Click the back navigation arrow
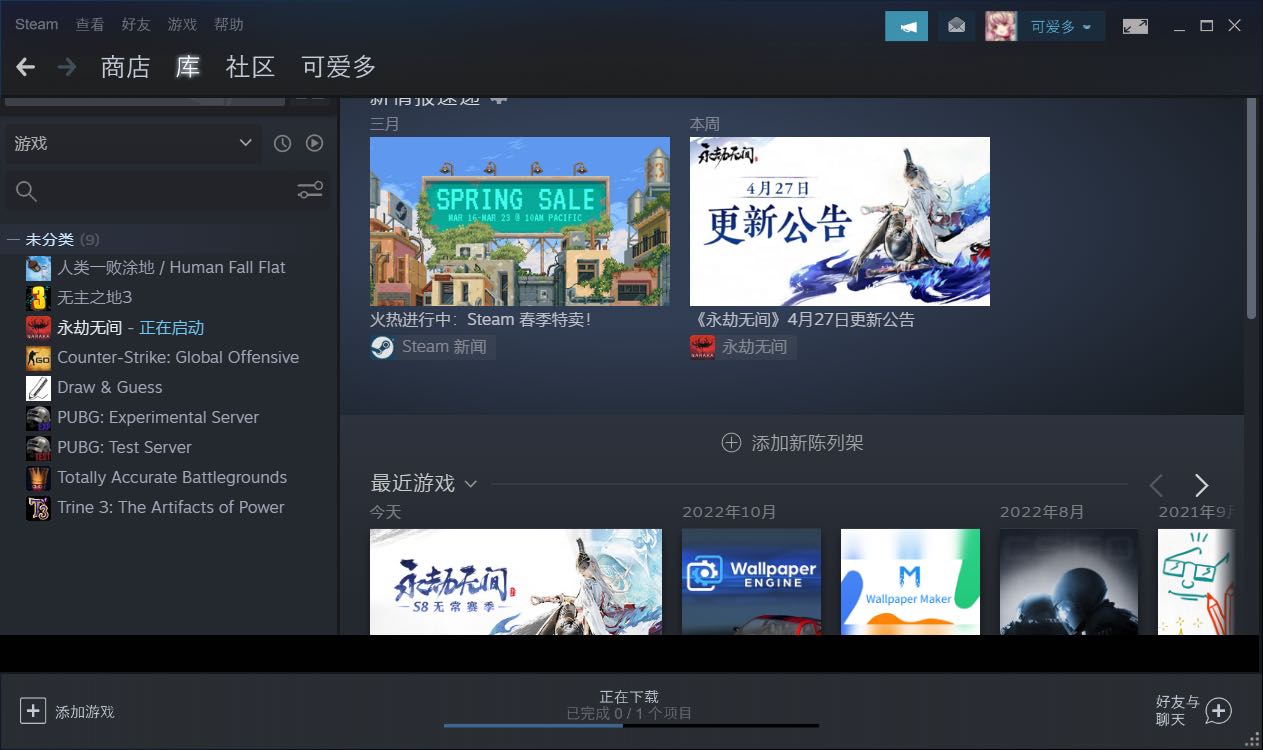 [26, 67]
